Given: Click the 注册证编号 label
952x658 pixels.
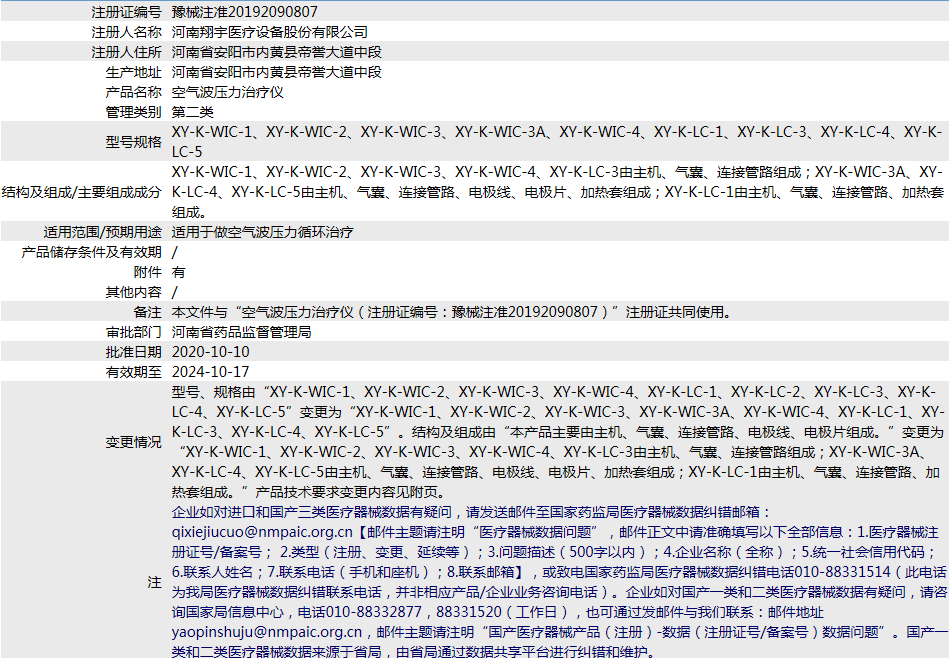Looking at the screenshot, I should point(126,12).
